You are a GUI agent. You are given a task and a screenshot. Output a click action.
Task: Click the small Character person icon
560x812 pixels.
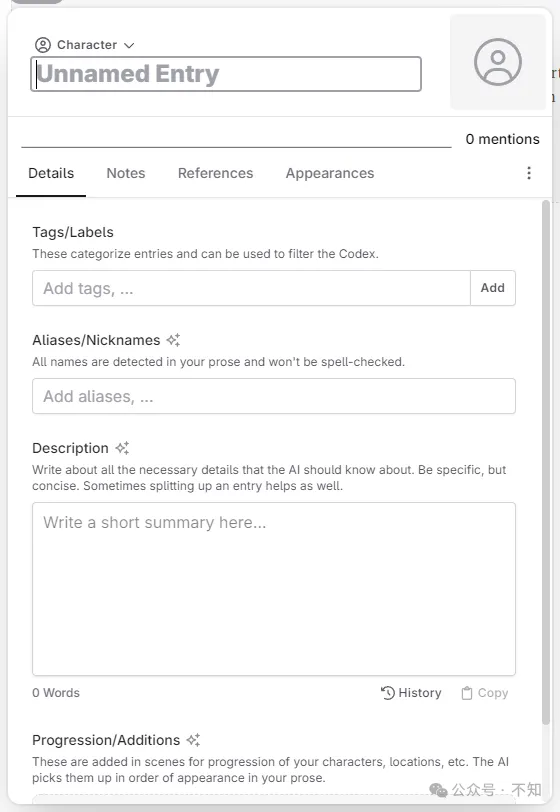[x=42, y=45]
